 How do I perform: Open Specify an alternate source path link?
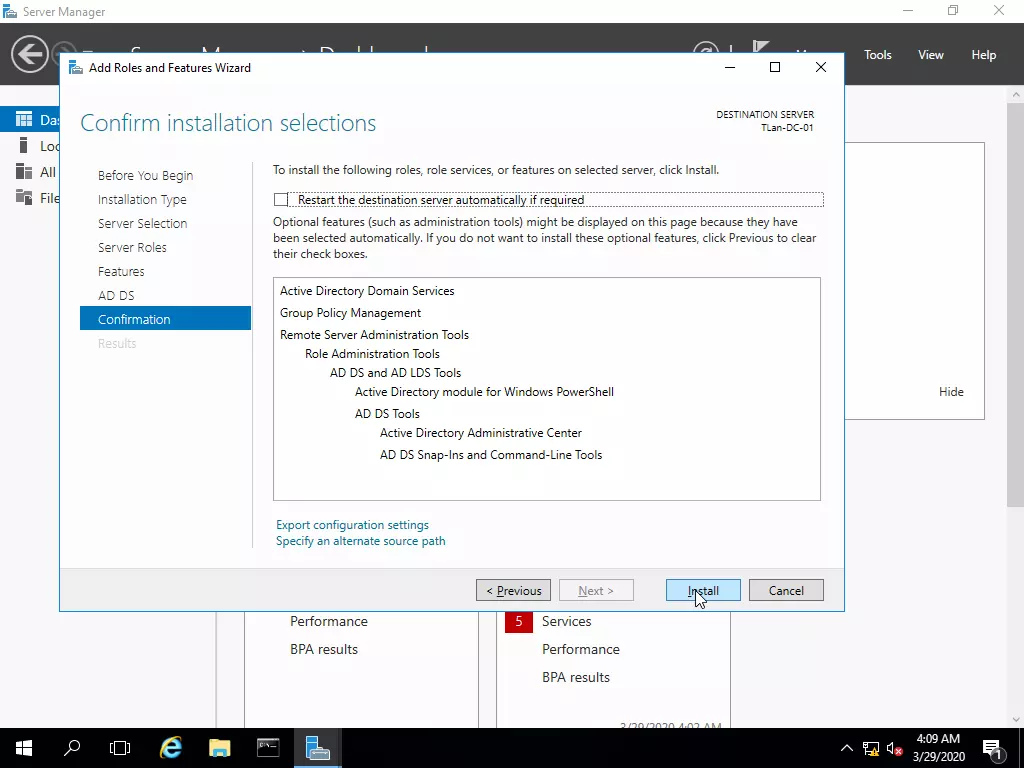361,541
